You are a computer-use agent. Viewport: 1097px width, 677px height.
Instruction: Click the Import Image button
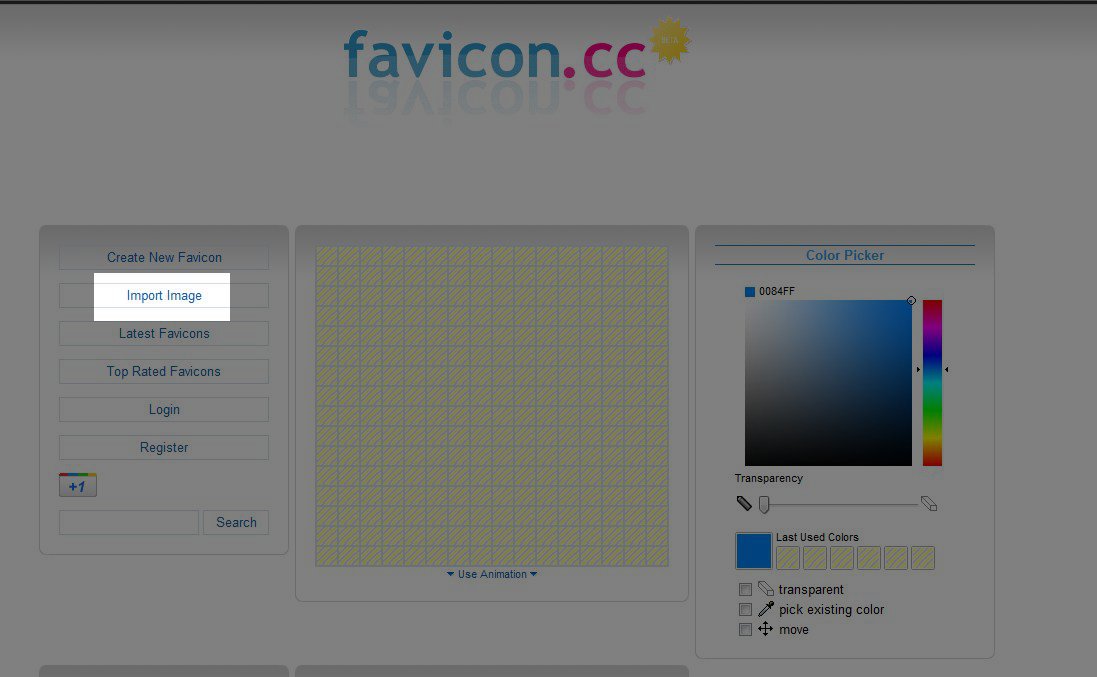(164, 295)
